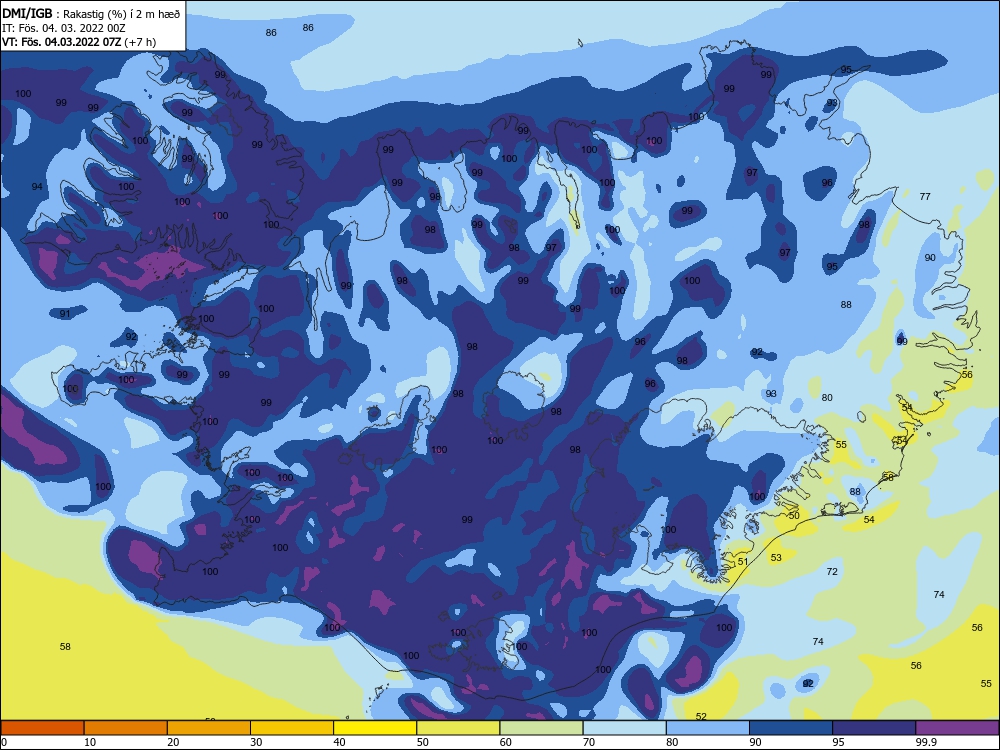Click the '99.9' legend scale label
The image size is (1000, 750).
tap(926, 742)
